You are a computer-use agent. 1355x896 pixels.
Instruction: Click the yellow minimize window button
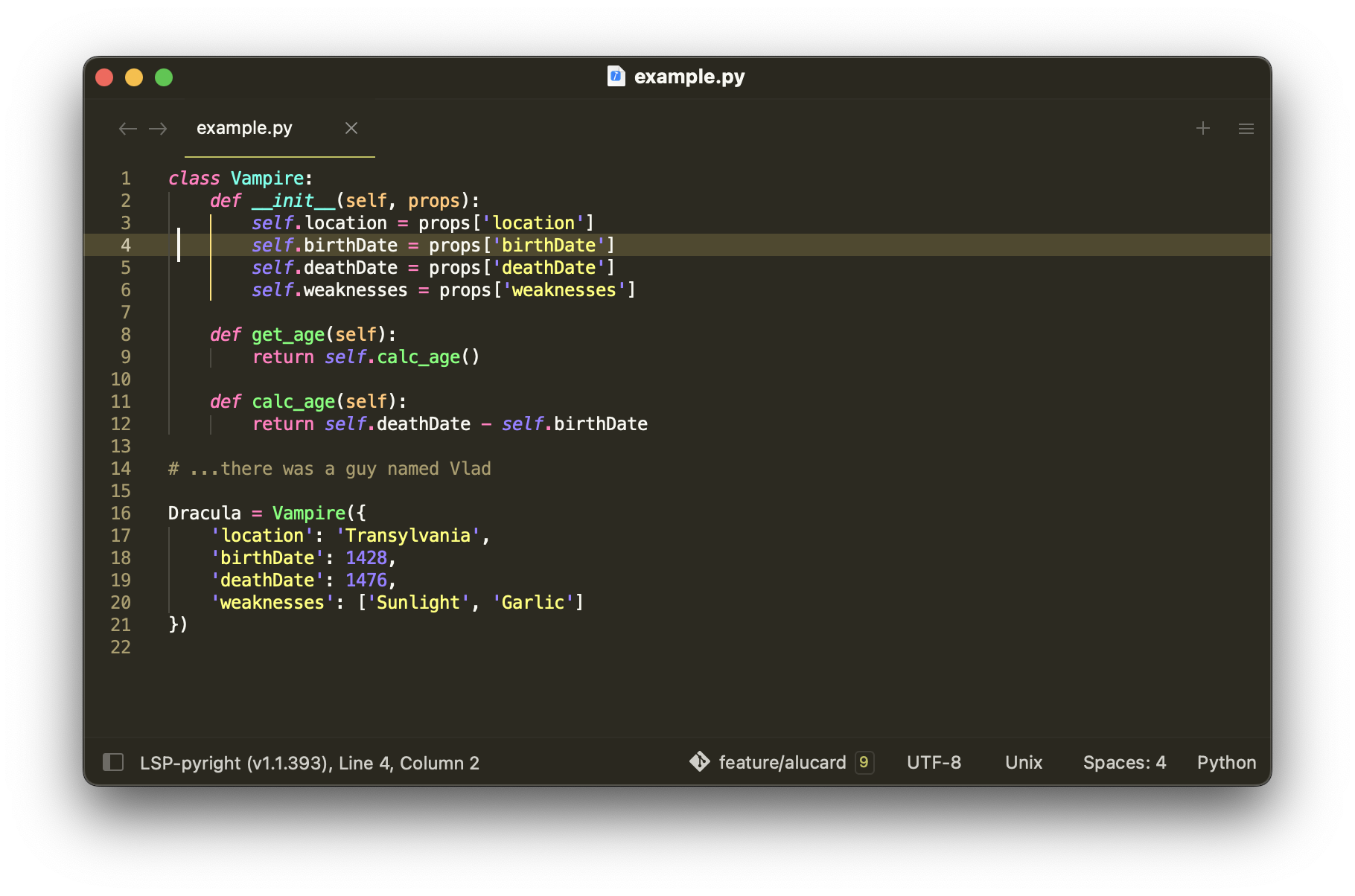point(134,77)
